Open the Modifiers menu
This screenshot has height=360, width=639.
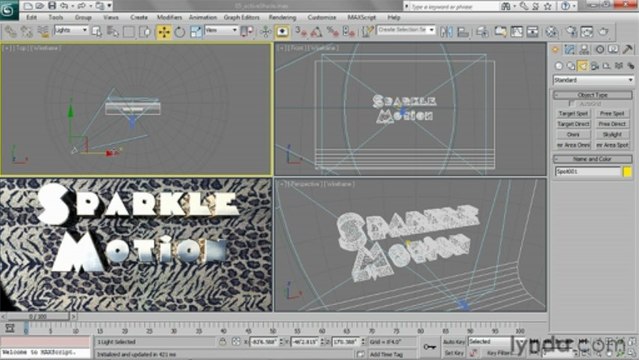coord(170,18)
